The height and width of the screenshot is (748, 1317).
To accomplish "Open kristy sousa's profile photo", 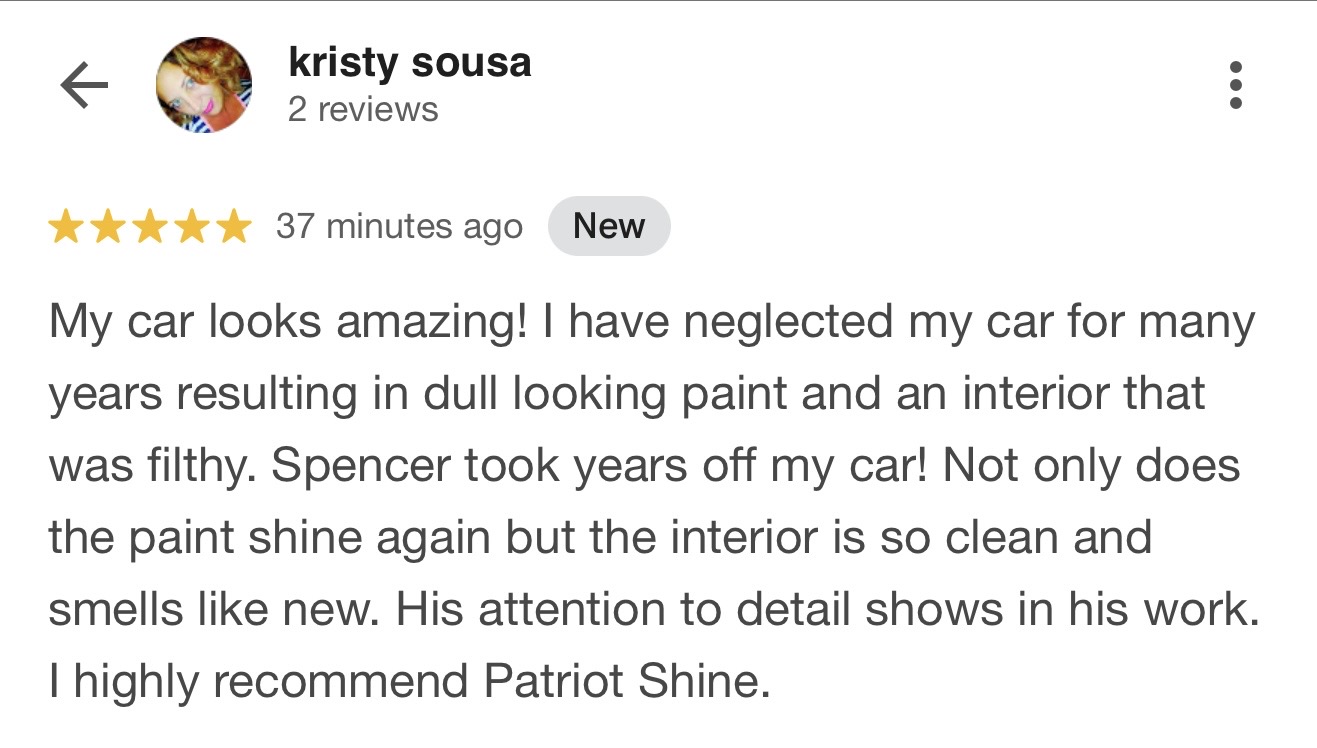I will [x=204, y=85].
